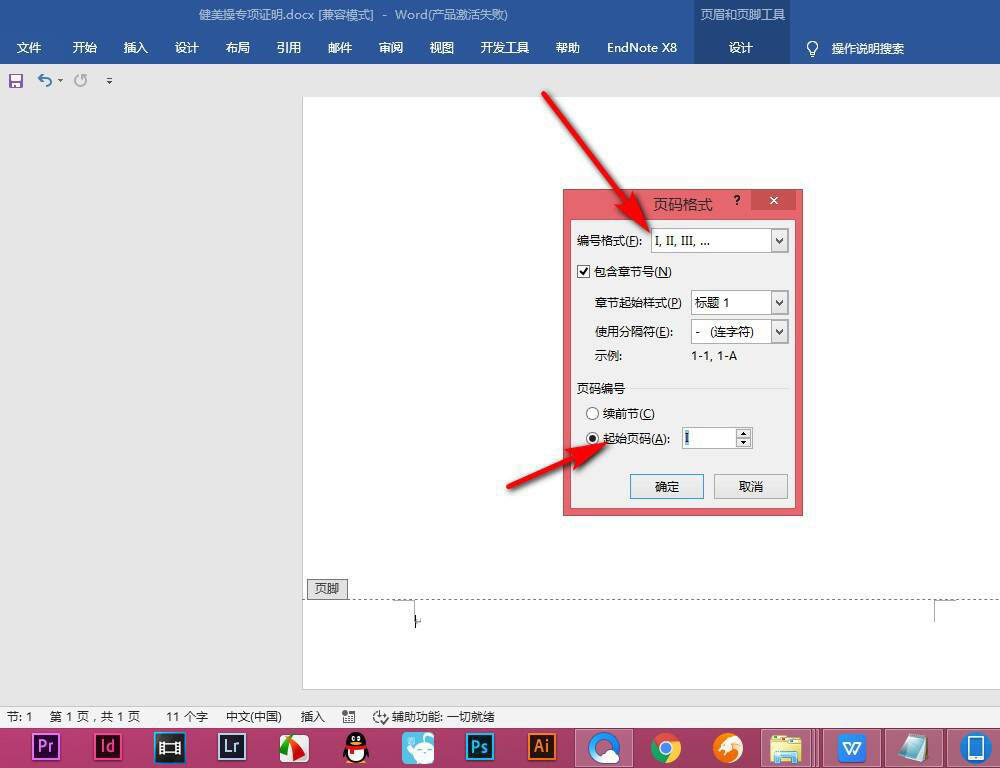Click the help question mark in 页码格式 dialog
Viewport: 1000px width, 768px height.
pos(737,200)
